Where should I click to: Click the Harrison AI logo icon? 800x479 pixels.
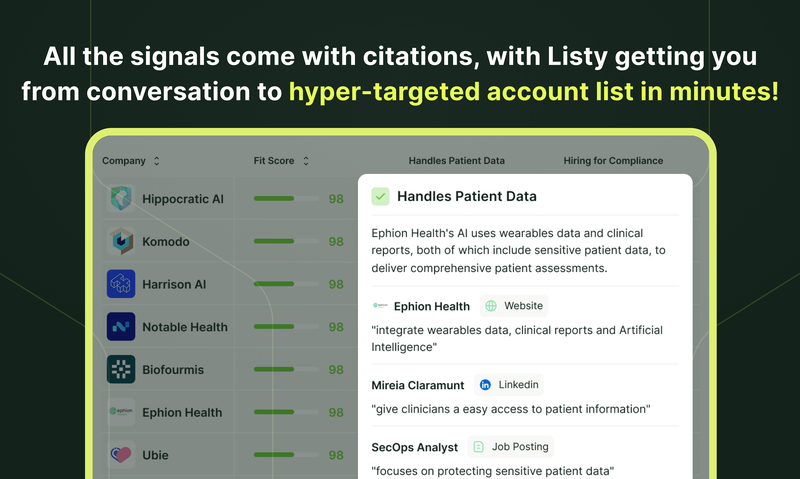pyautogui.click(x=121, y=284)
